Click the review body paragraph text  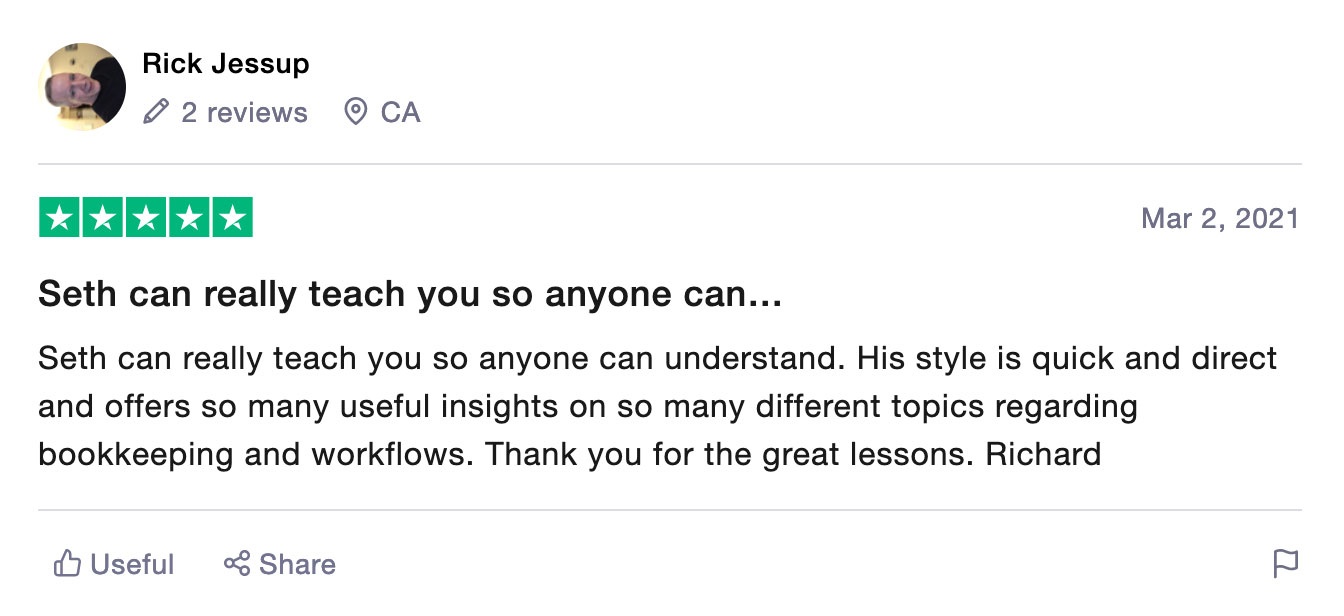(658, 406)
